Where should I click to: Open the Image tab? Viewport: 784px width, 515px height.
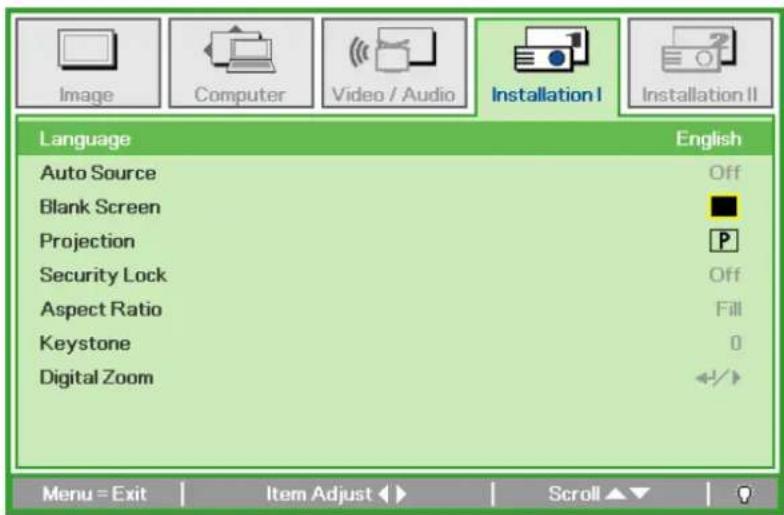[x=88, y=63]
